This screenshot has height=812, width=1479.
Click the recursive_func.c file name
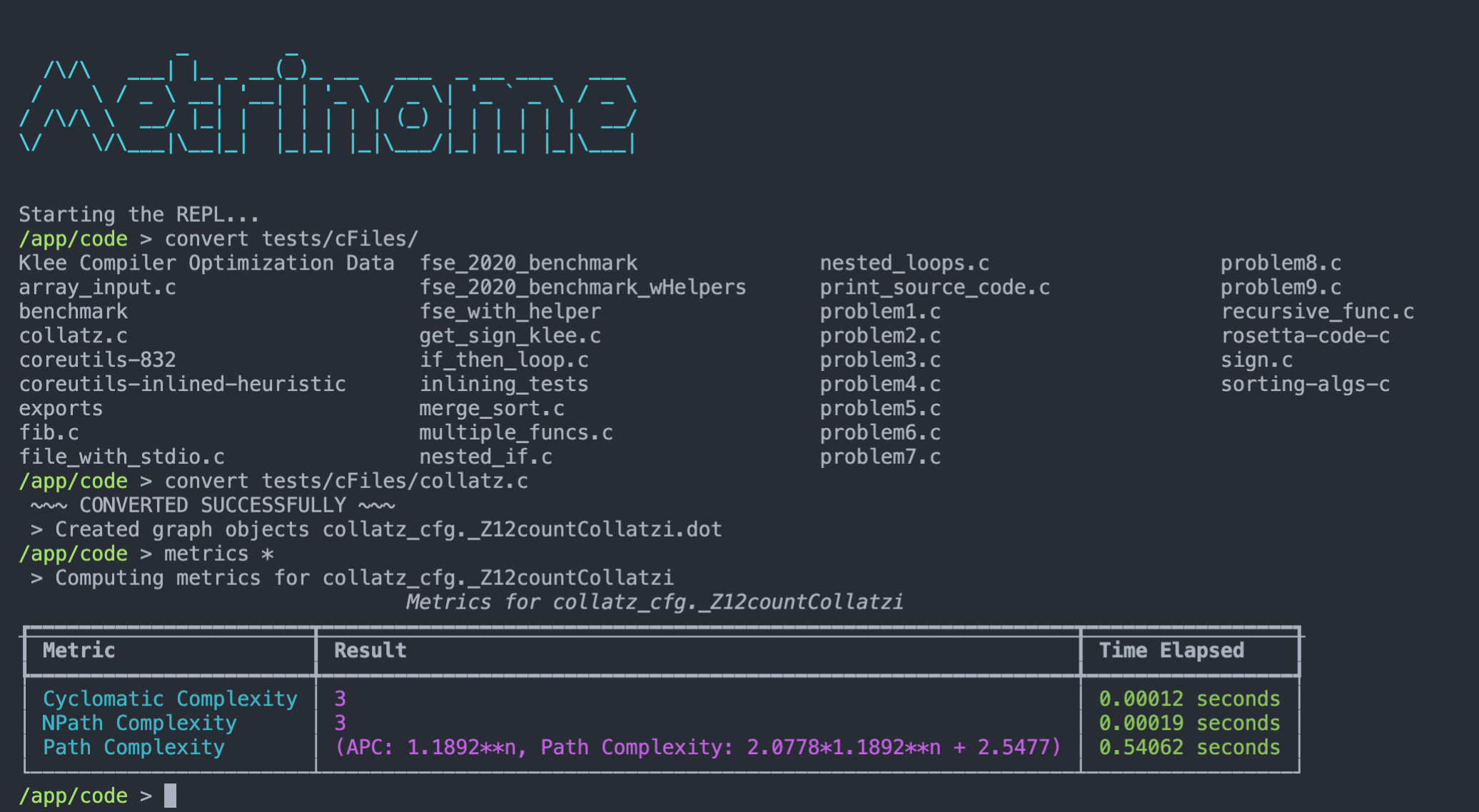(1316, 311)
